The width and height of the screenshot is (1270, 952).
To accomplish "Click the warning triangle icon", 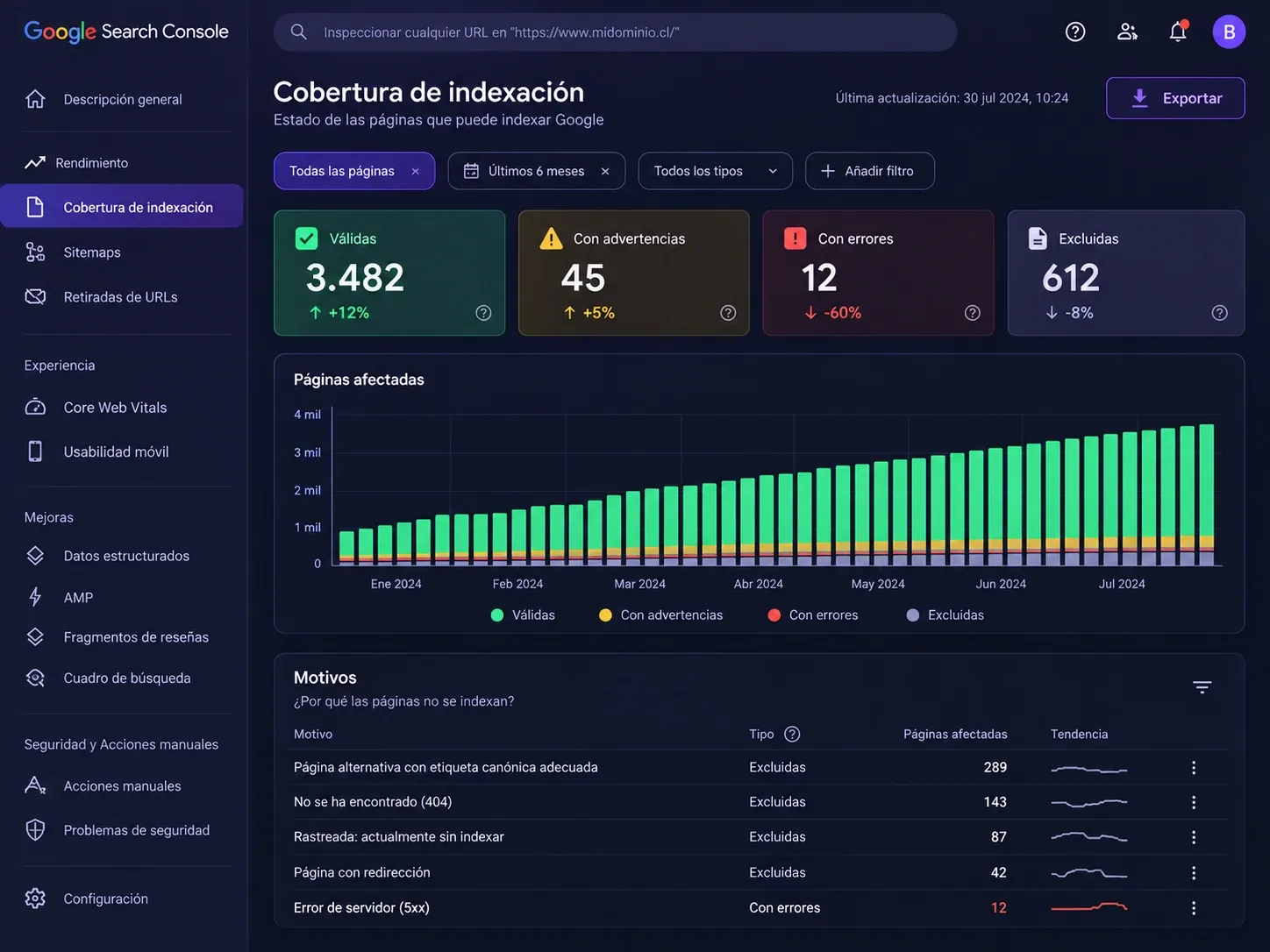I will tap(551, 238).
